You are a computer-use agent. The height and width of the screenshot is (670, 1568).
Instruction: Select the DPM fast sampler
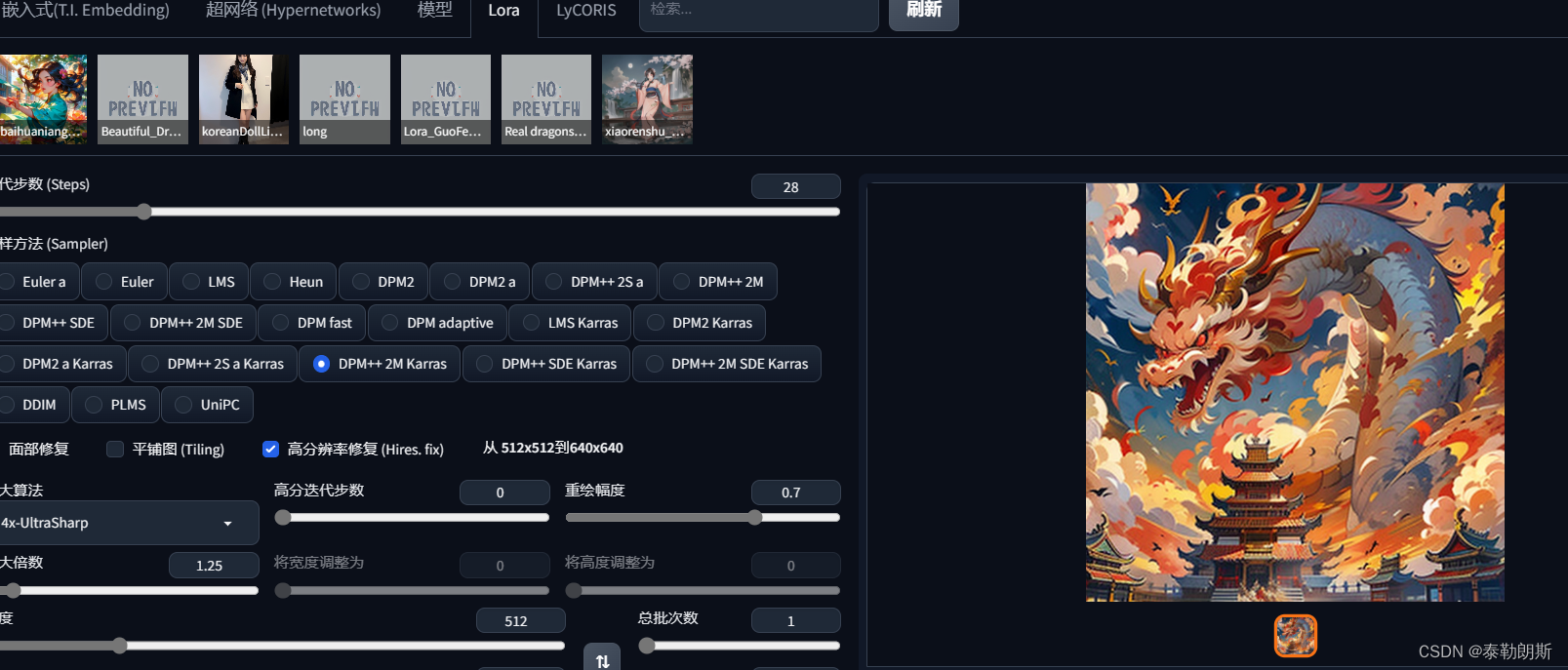coord(312,323)
